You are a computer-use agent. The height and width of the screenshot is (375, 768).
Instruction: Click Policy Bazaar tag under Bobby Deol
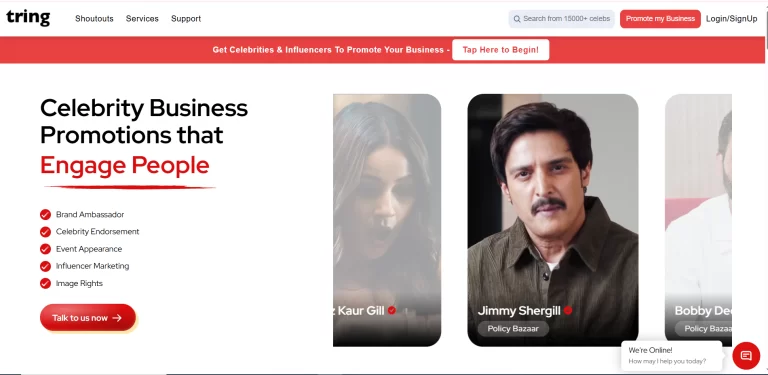[x=703, y=328]
